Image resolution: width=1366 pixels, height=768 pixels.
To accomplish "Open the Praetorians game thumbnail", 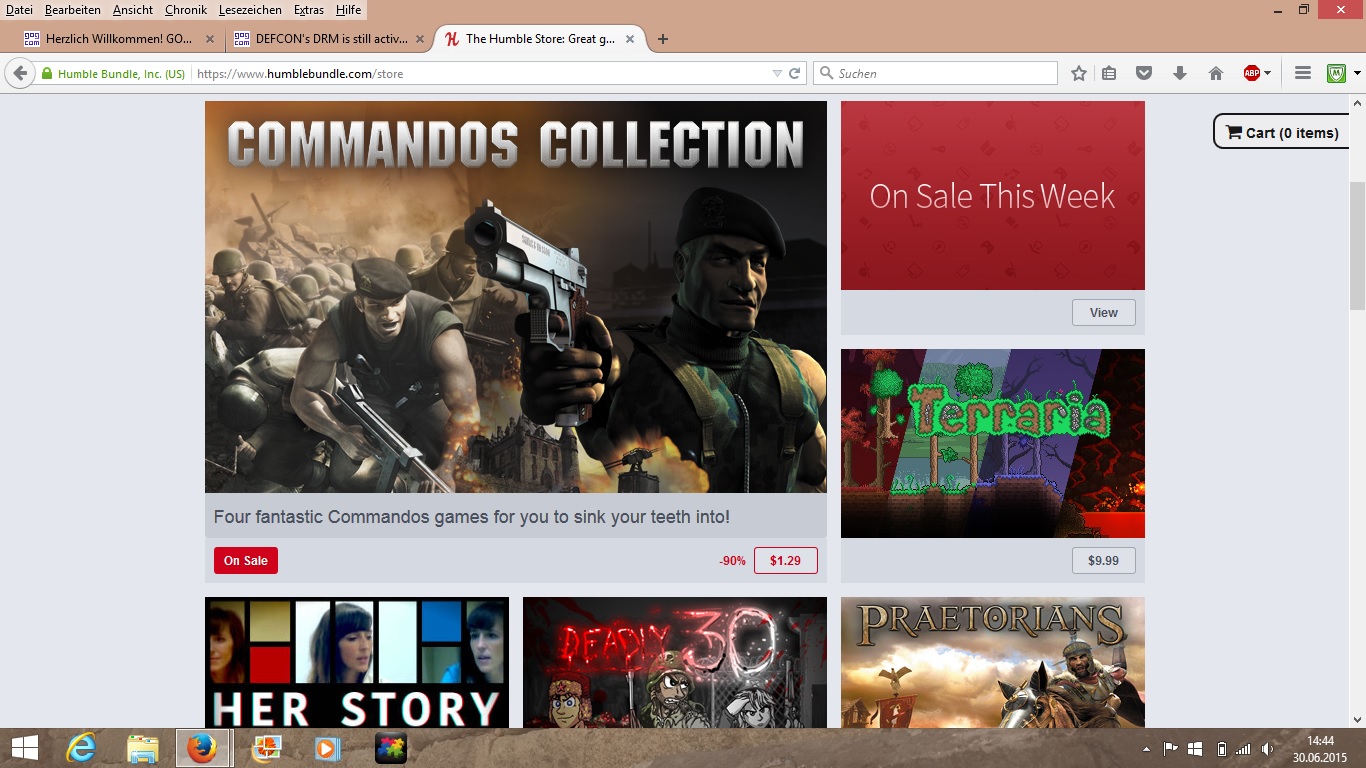I will 993,662.
